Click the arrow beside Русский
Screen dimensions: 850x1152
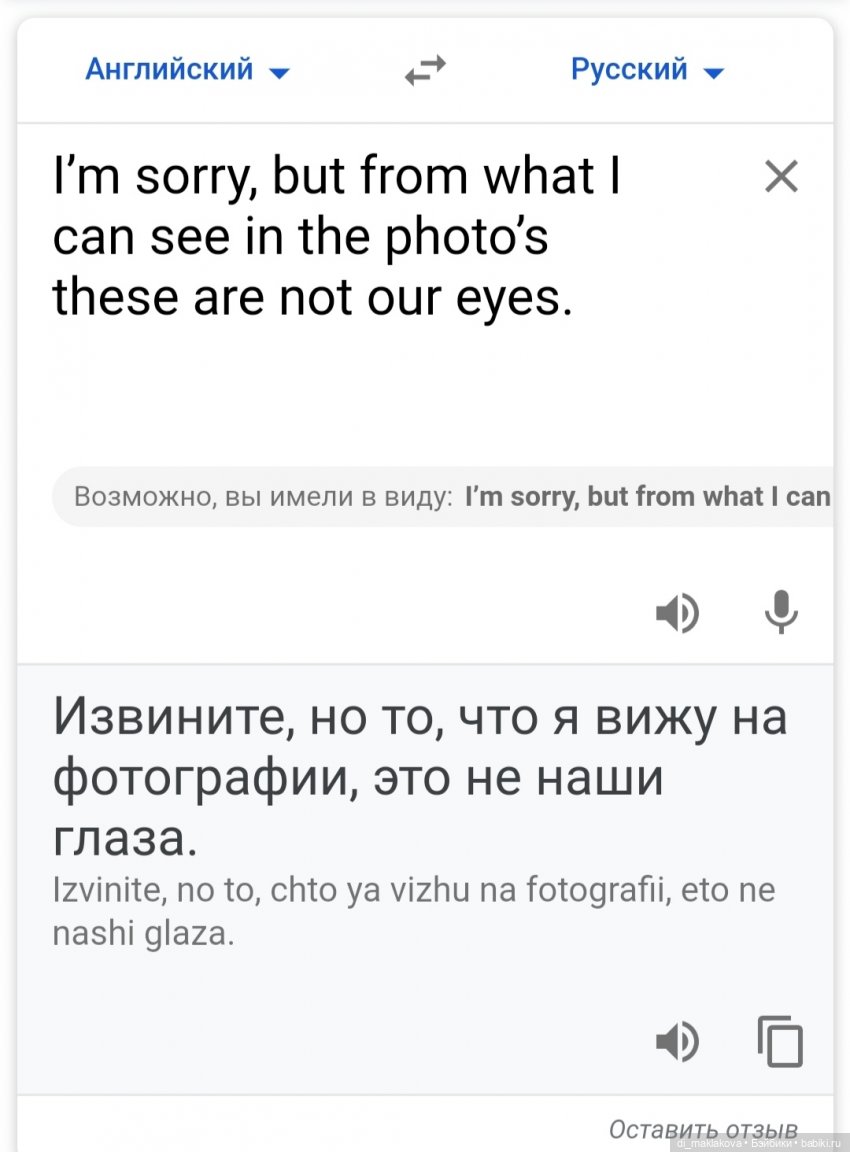(x=714, y=72)
